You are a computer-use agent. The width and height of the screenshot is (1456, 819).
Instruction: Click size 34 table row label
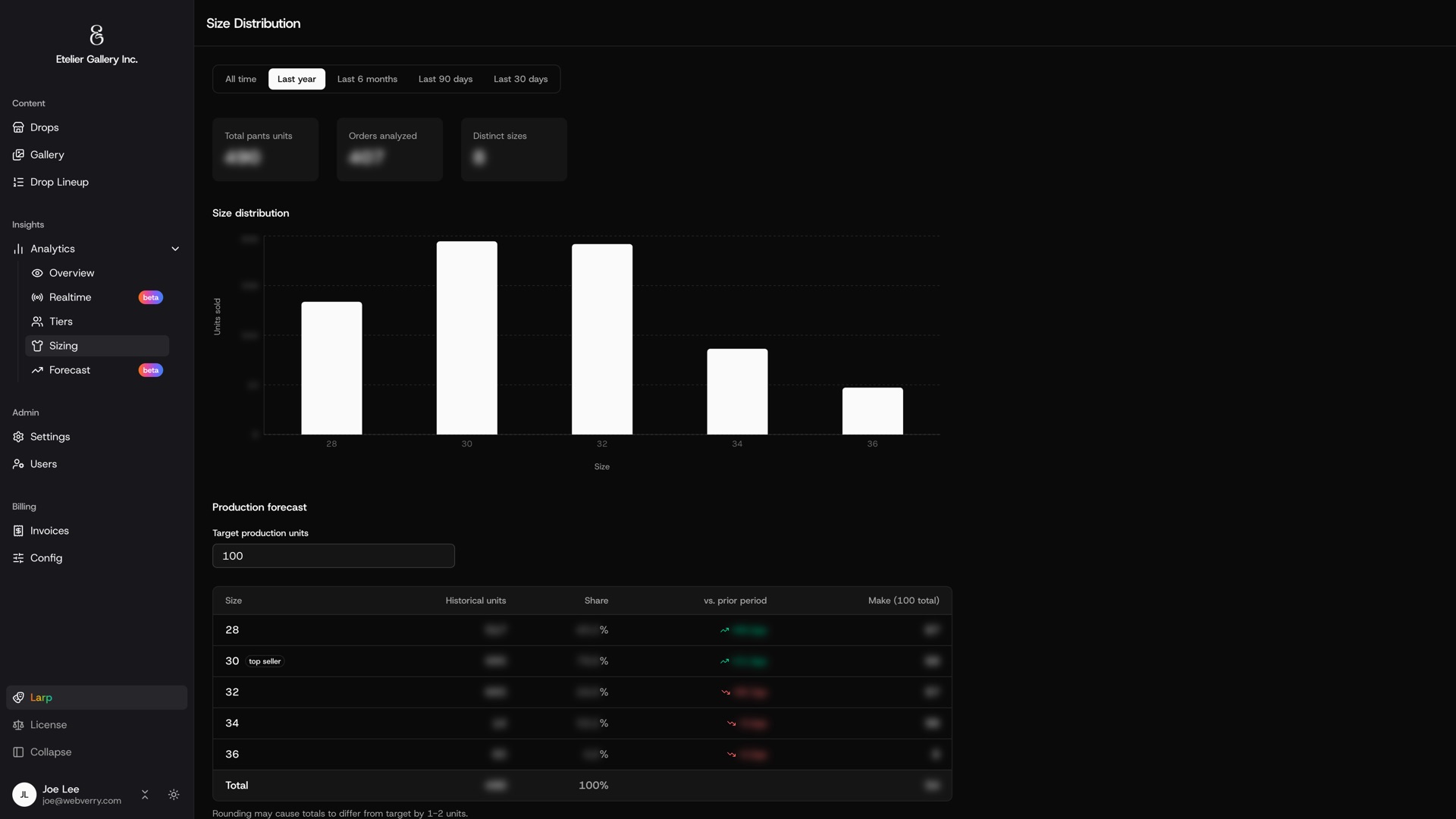click(x=232, y=723)
